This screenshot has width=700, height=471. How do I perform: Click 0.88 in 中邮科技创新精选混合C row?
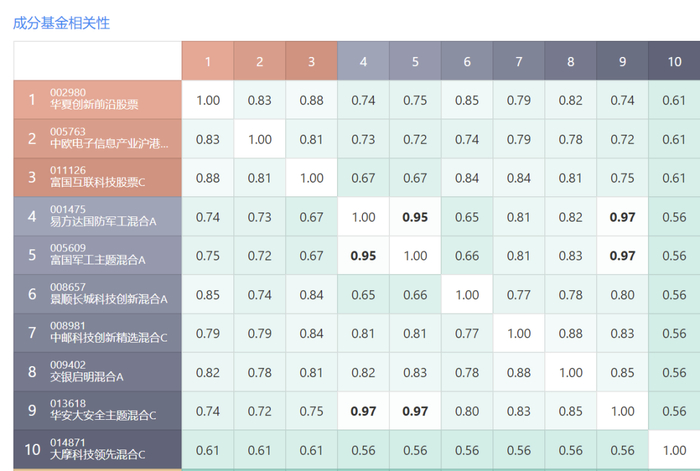tap(570, 333)
